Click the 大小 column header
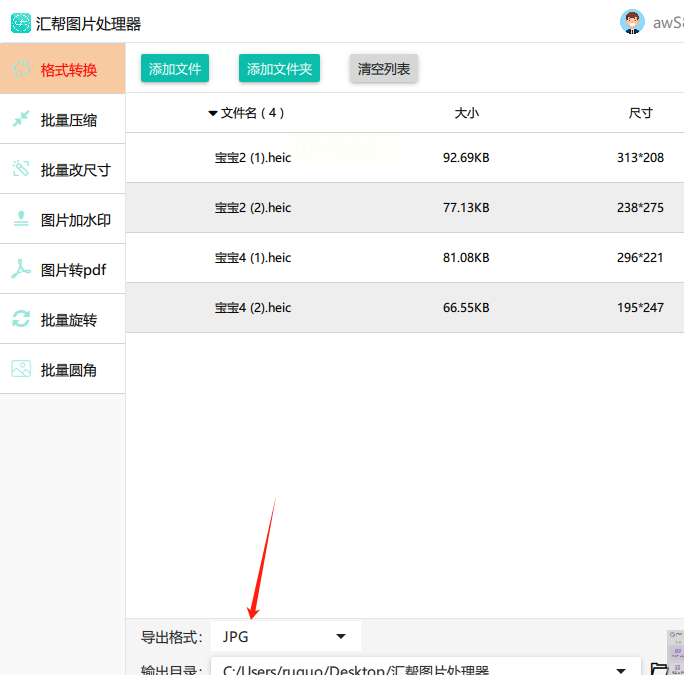This screenshot has width=684, height=675. [466, 113]
